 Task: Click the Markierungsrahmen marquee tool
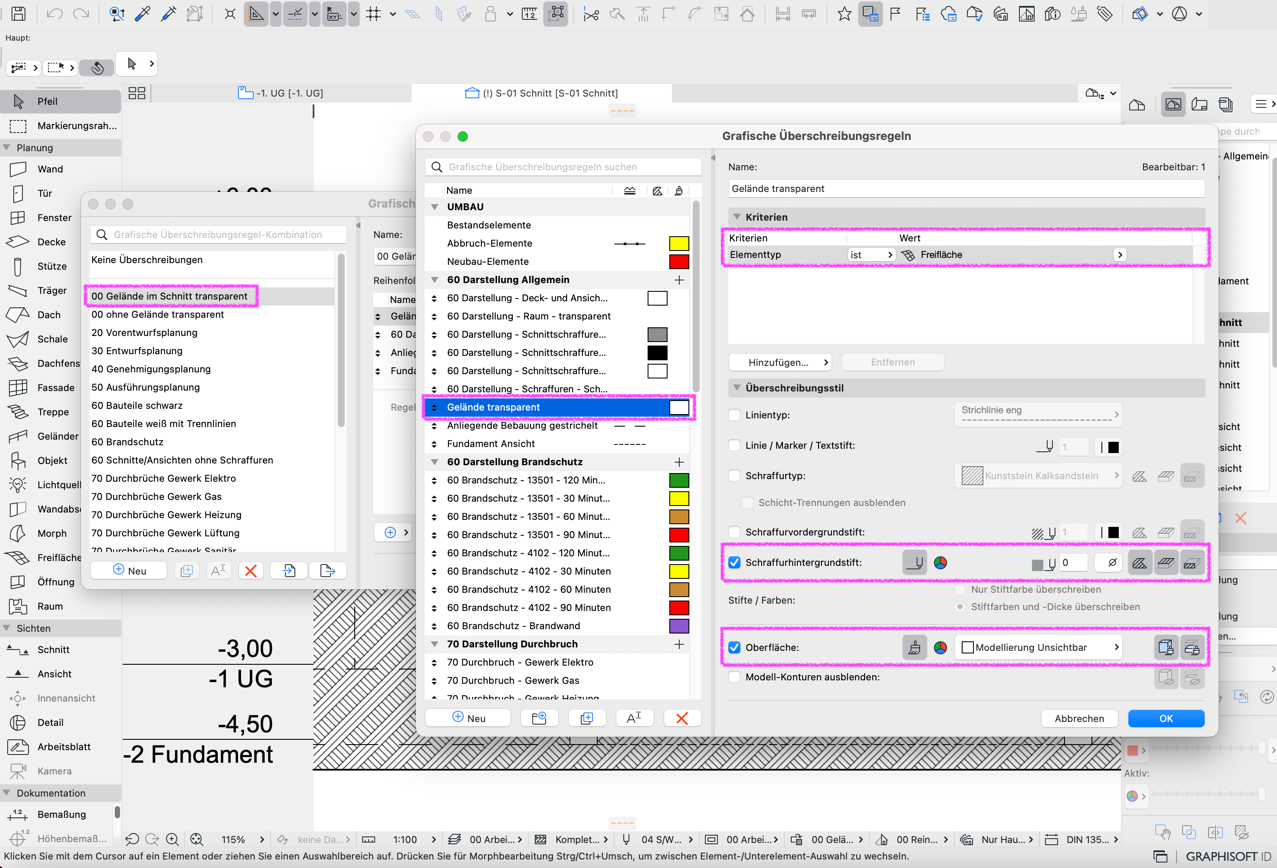point(60,126)
